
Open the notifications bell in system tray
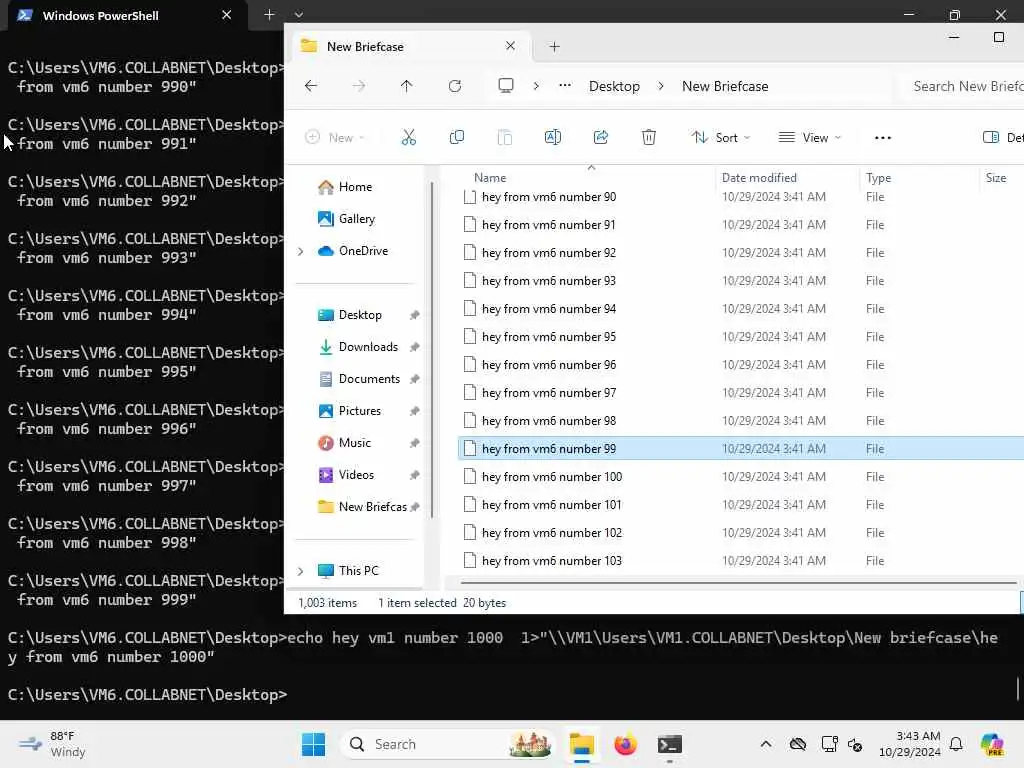point(956,744)
